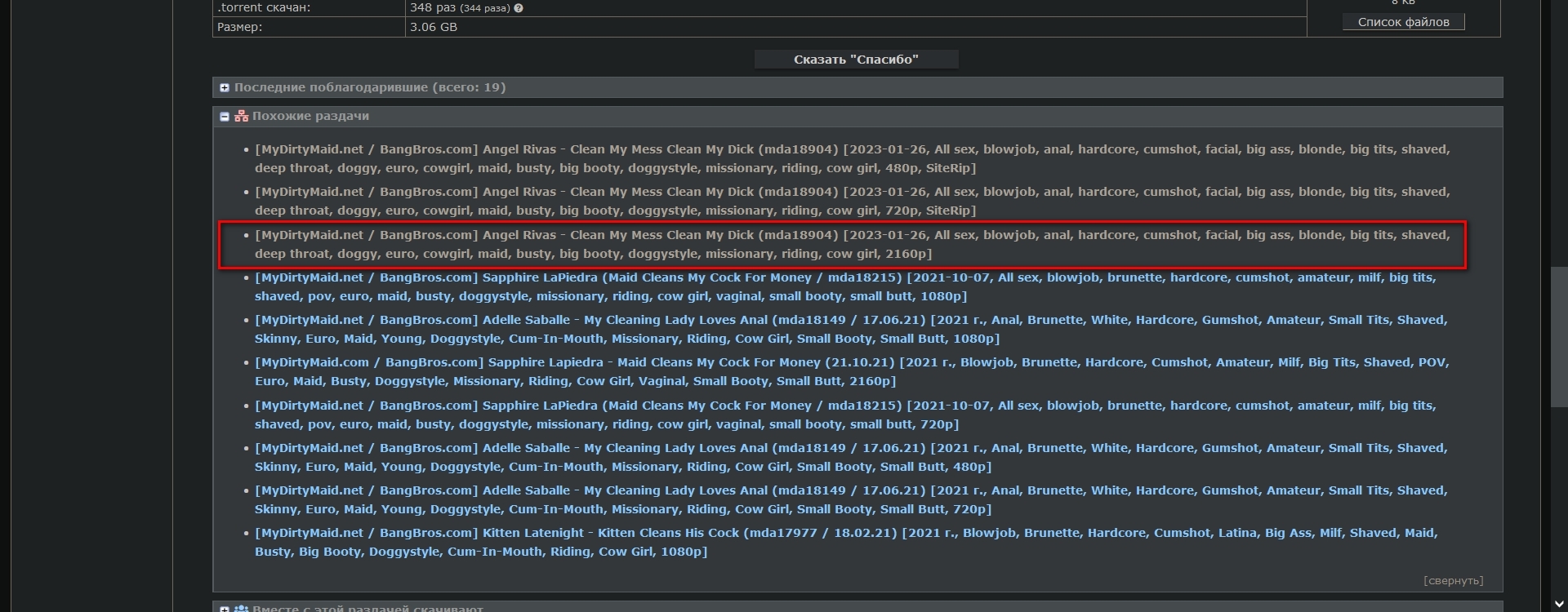This screenshot has width=1568, height=612.
Task: Click the [свернуть] link
Action: click(1453, 581)
